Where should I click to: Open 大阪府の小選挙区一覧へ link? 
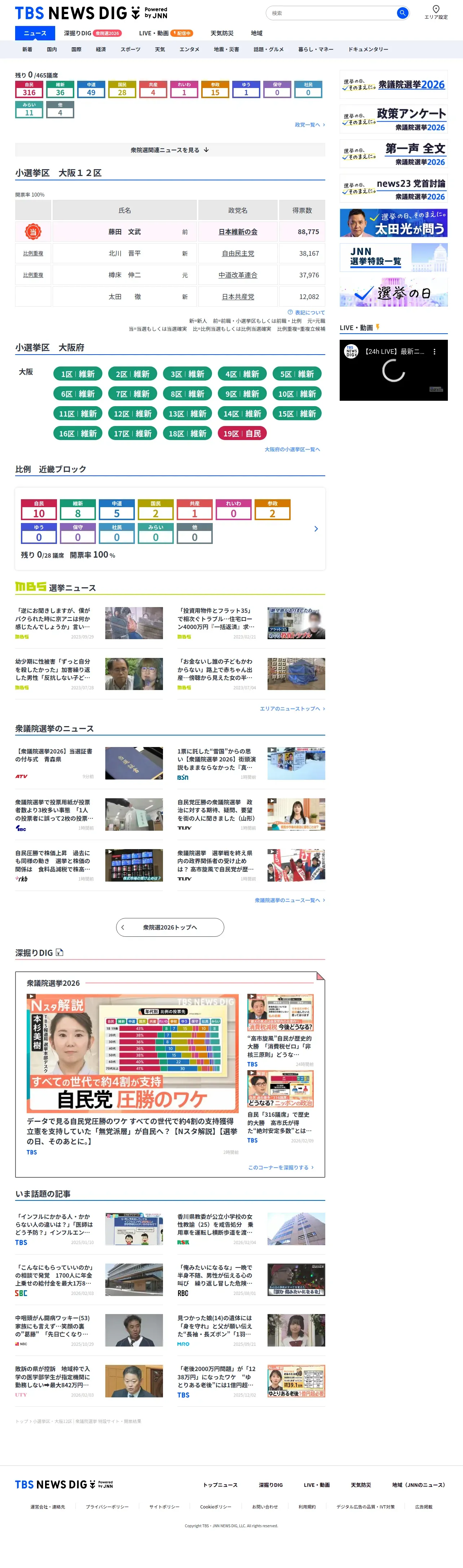pos(292,449)
